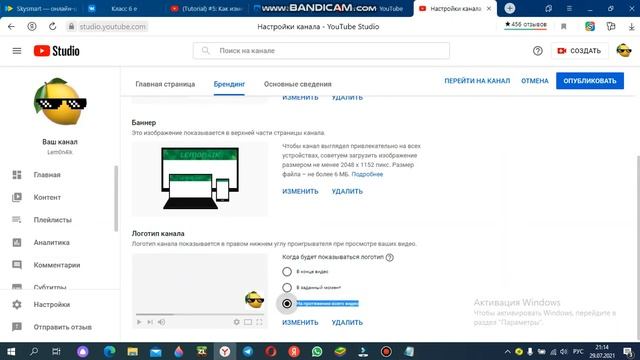Select the 'В конце видео' radio option
Screen dimensions: 640x360
[x=287, y=271]
